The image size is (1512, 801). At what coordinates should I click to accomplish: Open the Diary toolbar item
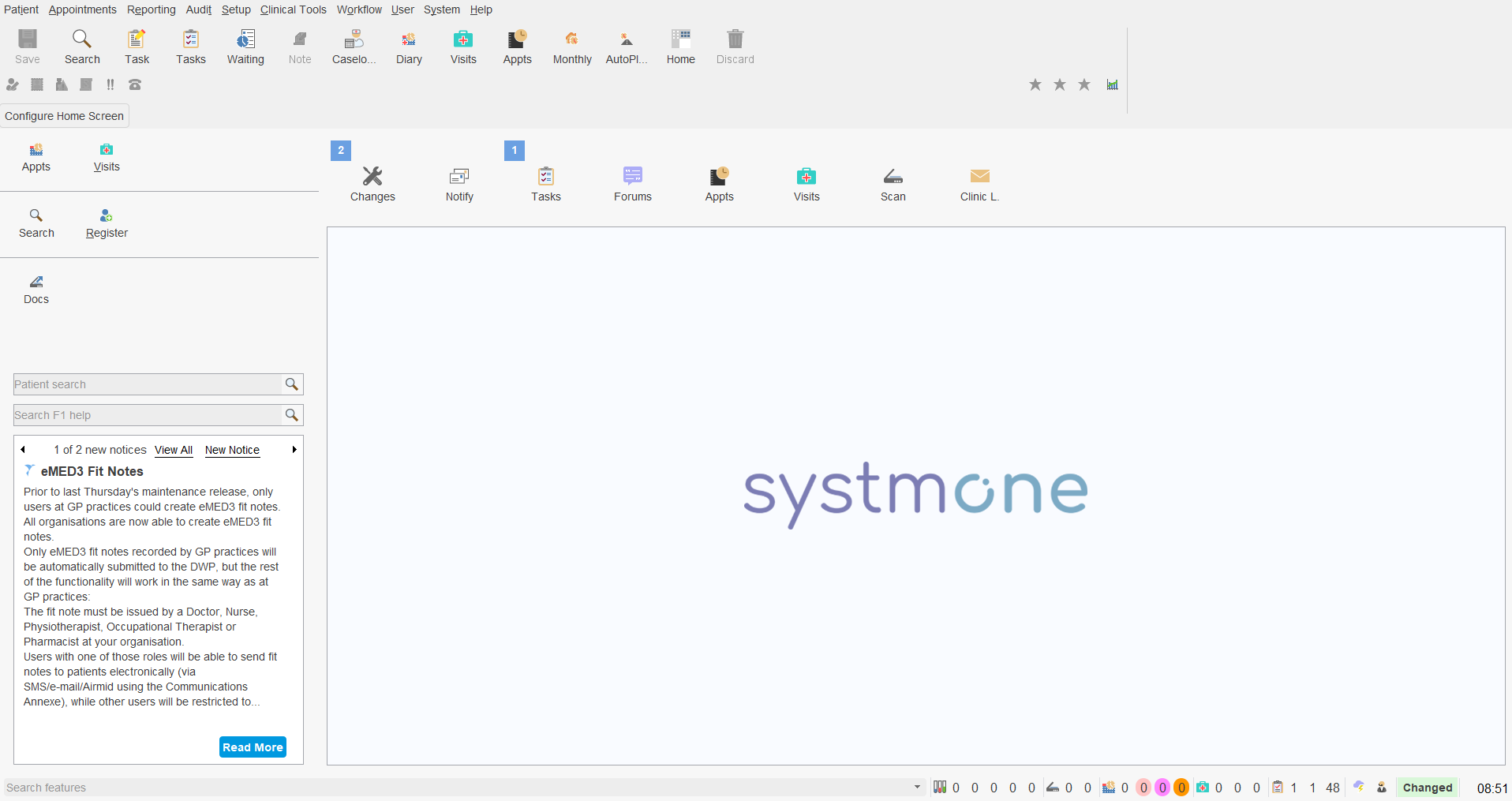(x=409, y=47)
